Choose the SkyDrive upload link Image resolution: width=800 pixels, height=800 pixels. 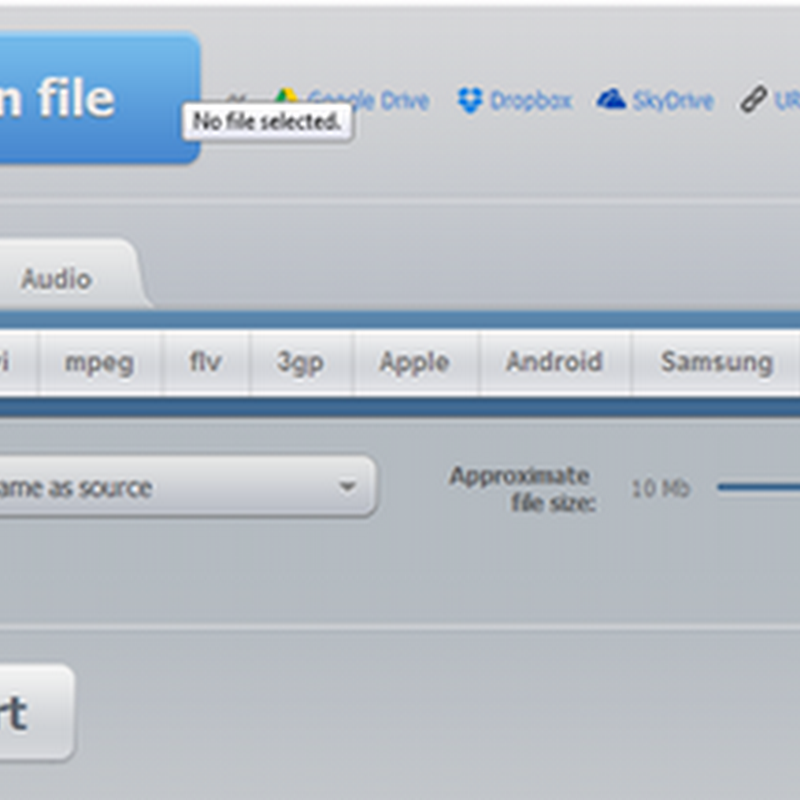click(672, 101)
